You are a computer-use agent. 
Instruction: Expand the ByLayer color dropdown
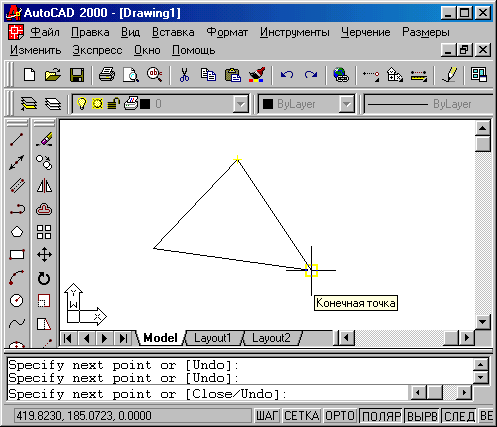click(x=347, y=104)
